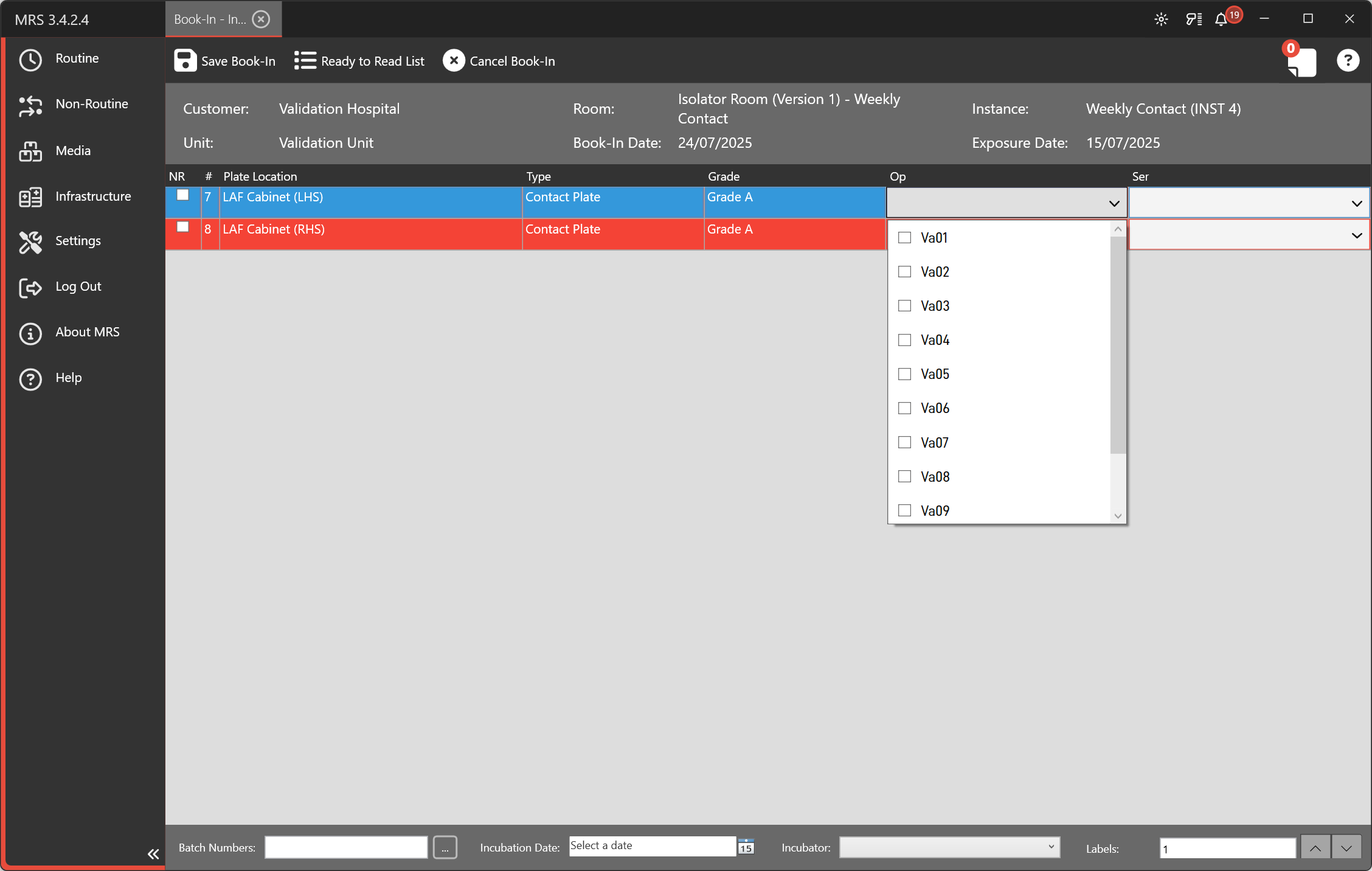Expand Ser dropdown for LAF Cabinet (LHS)

click(1356, 204)
